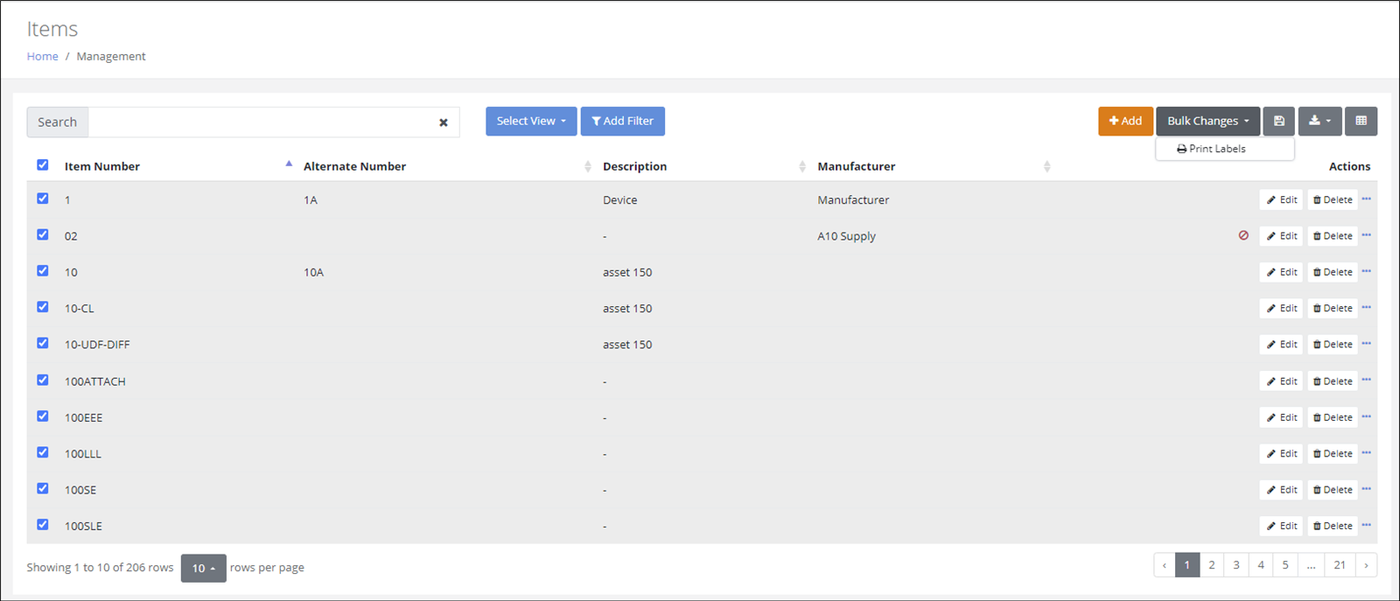Uncheck the checkbox for item 100ATTACH
1400x601 pixels.
42,379
